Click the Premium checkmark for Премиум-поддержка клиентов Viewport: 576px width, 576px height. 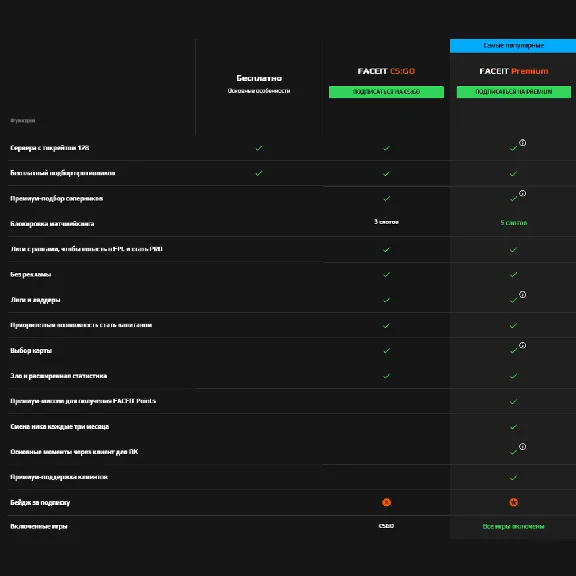(514, 478)
